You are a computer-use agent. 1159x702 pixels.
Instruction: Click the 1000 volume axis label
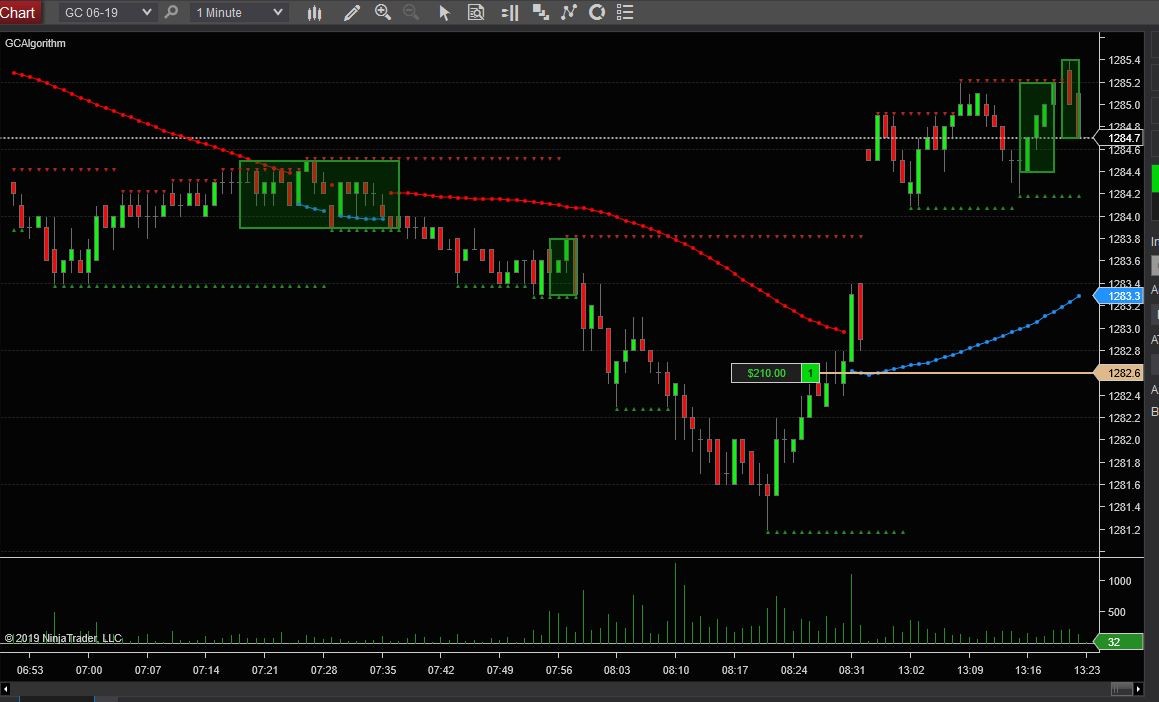tap(1120, 581)
